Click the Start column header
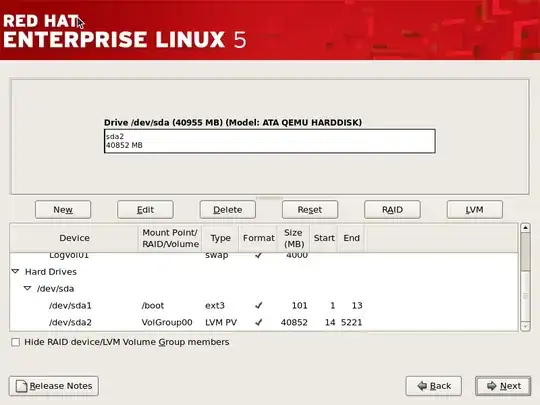 click(x=324, y=238)
